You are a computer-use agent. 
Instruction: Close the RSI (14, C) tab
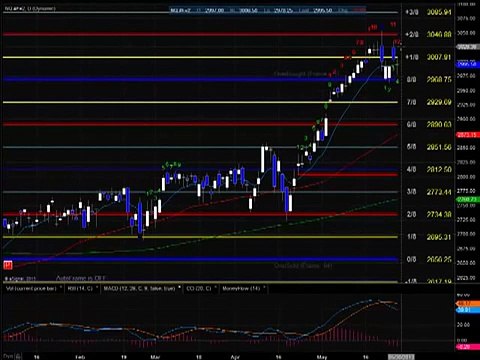point(97,287)
